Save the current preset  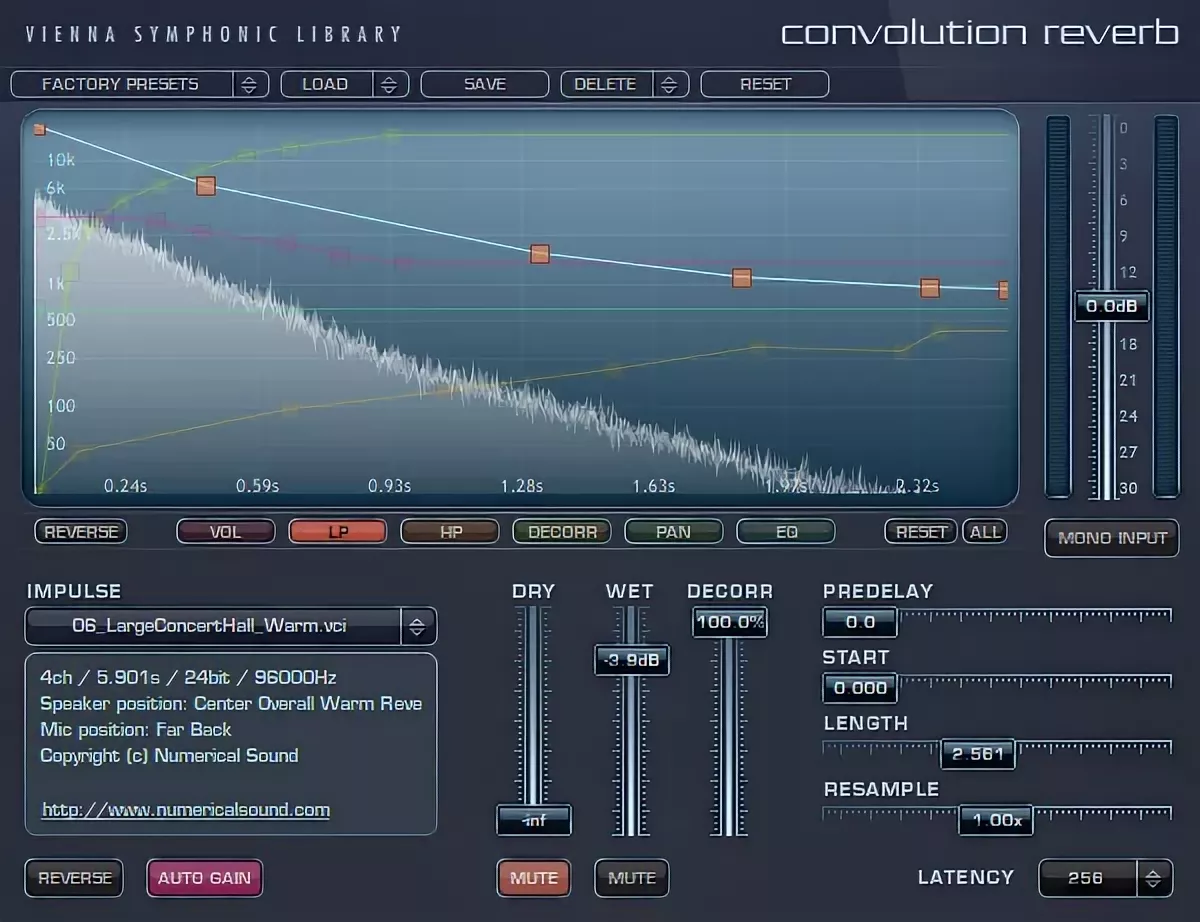coord(485,84)
